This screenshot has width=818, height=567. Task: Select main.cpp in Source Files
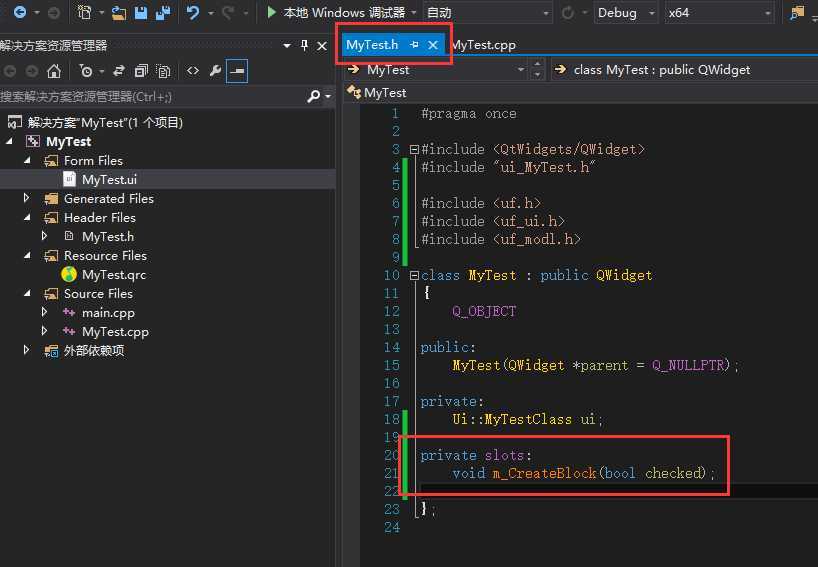(x=108, y=312)
